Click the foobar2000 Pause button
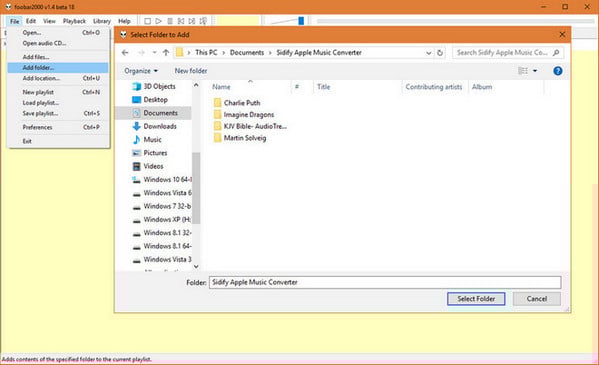Screen dimensions: 599x365 pos(170,21)
